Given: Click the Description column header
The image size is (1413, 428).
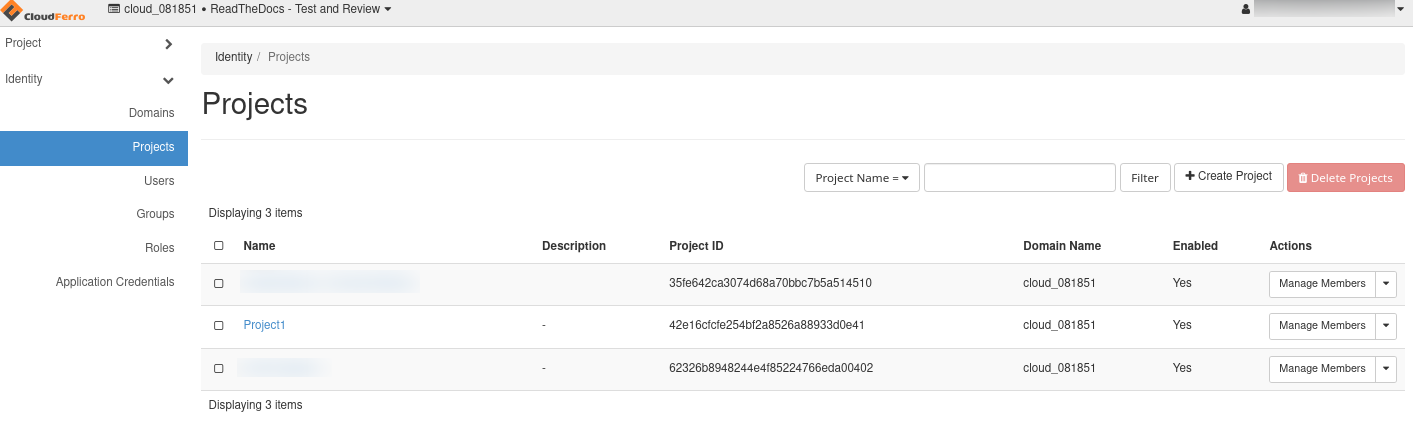Looking at the screenshot, I should point(574,246).
